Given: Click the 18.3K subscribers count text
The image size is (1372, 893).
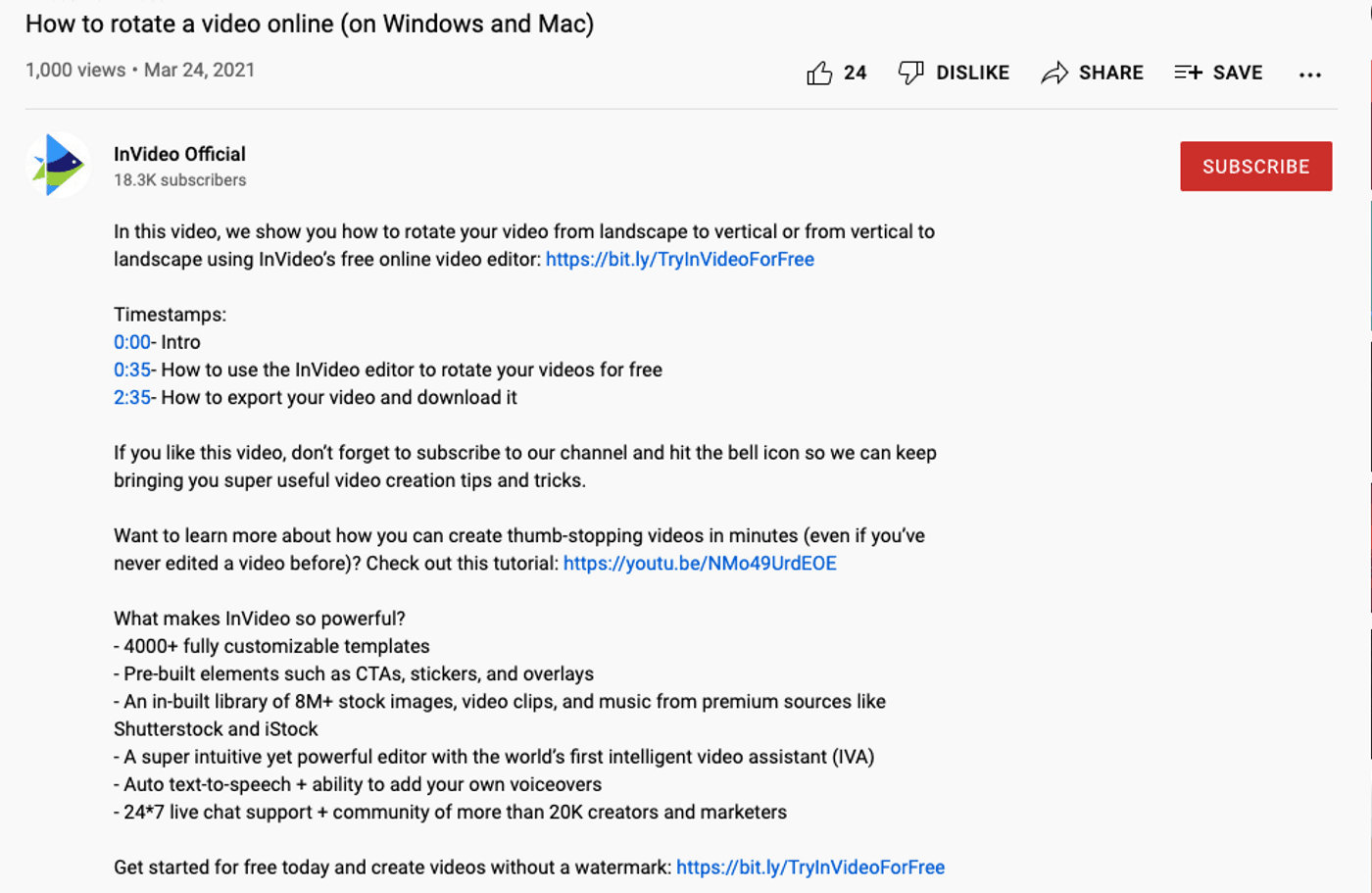Looking at the screenshot, I should [x=179, y=180].
